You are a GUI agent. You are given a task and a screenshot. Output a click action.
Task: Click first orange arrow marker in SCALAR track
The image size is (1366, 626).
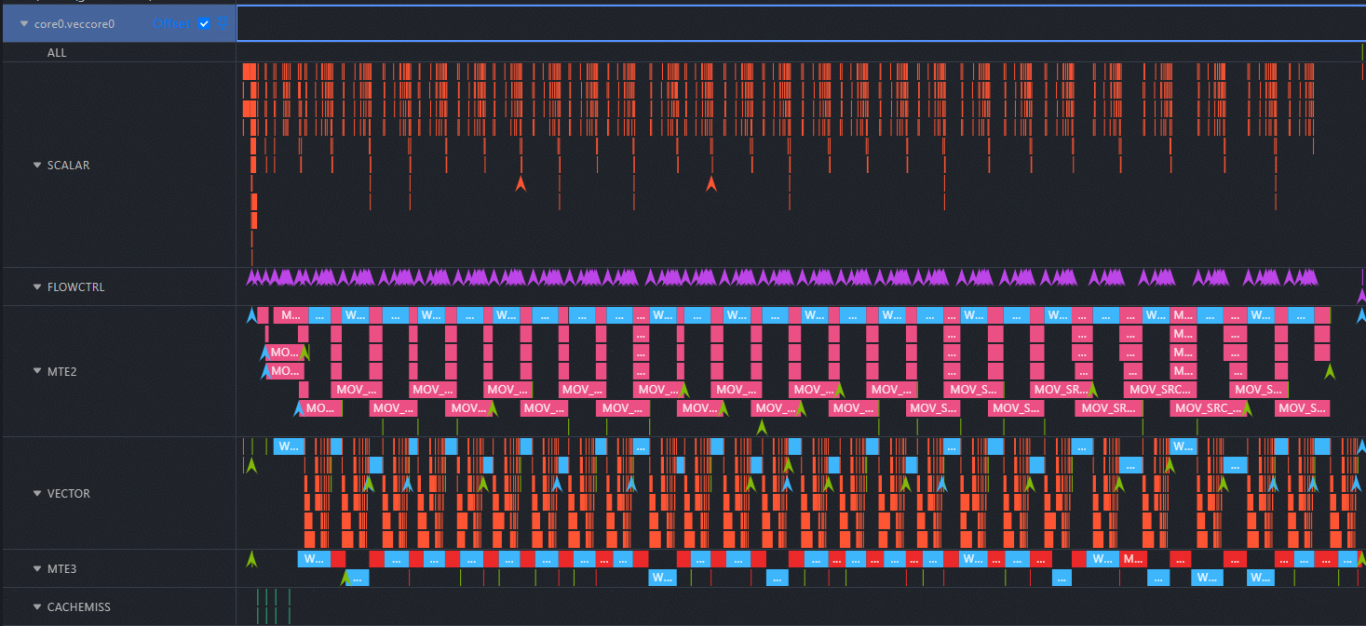click(x=520, y=184)
